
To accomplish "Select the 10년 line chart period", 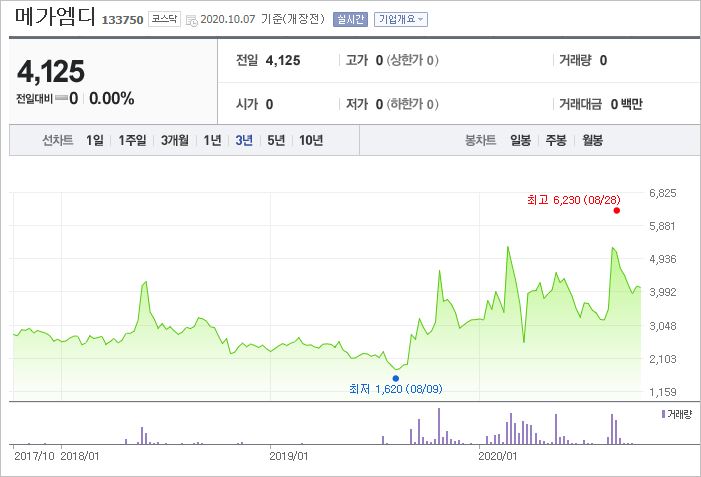I will coord(311,140).
